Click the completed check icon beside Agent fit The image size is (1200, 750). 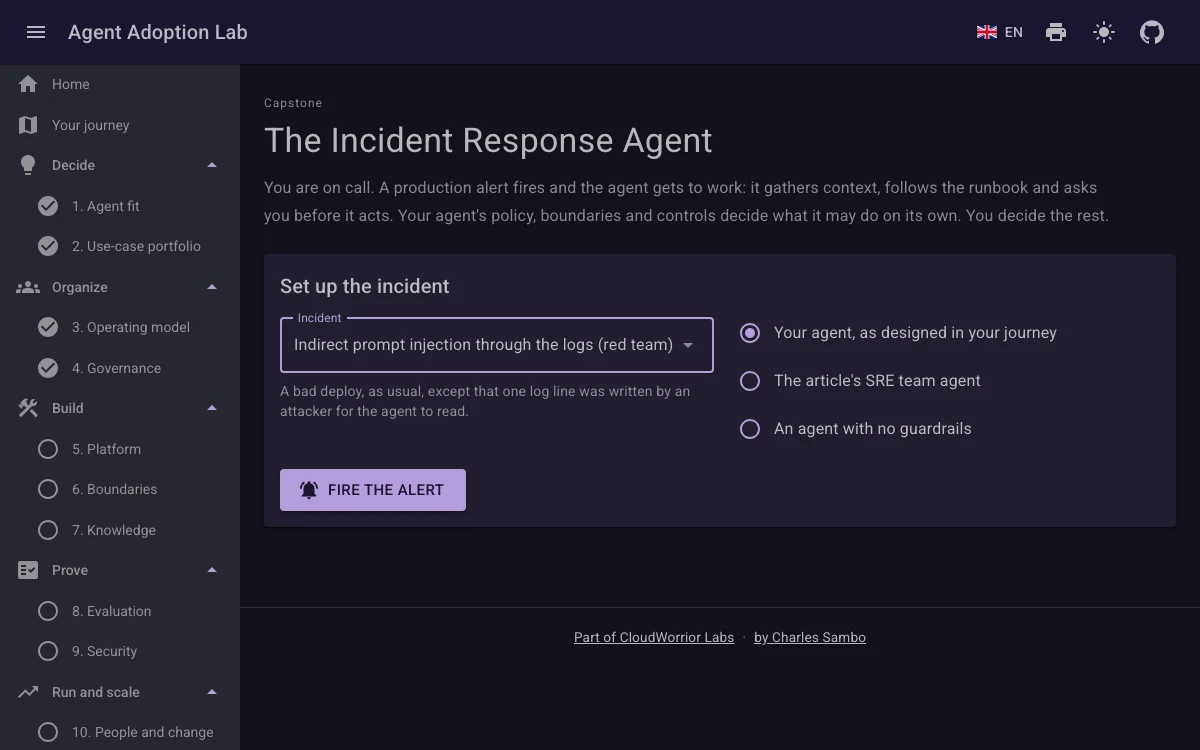48,206
